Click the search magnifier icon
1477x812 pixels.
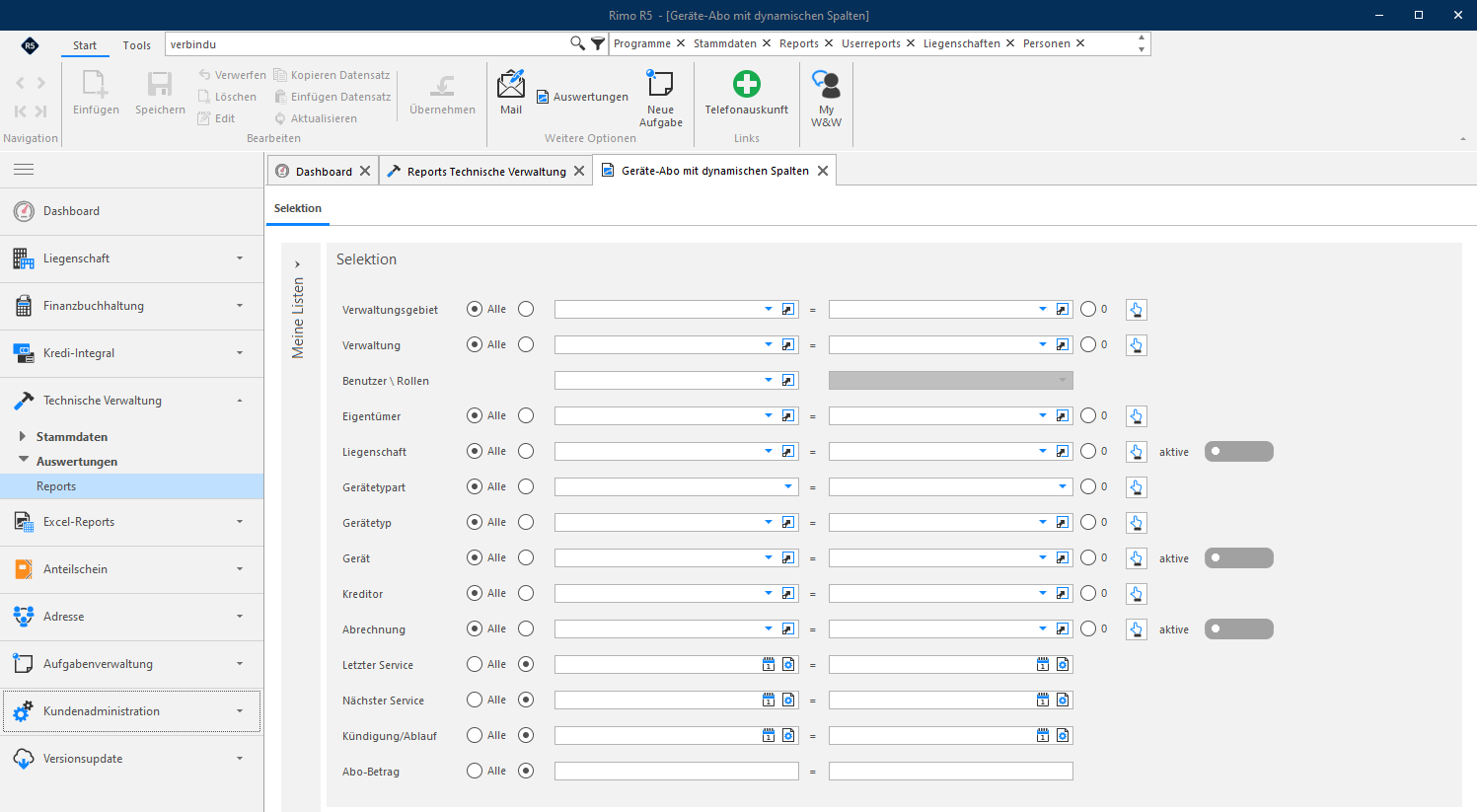577,43
